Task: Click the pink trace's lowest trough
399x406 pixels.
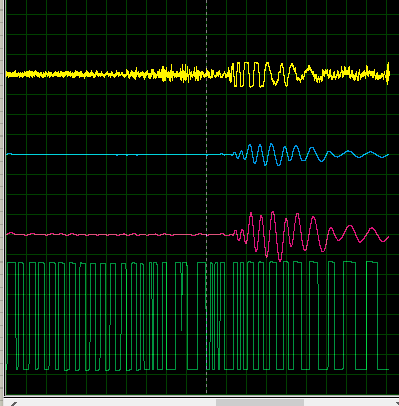Action: point(280,259)
